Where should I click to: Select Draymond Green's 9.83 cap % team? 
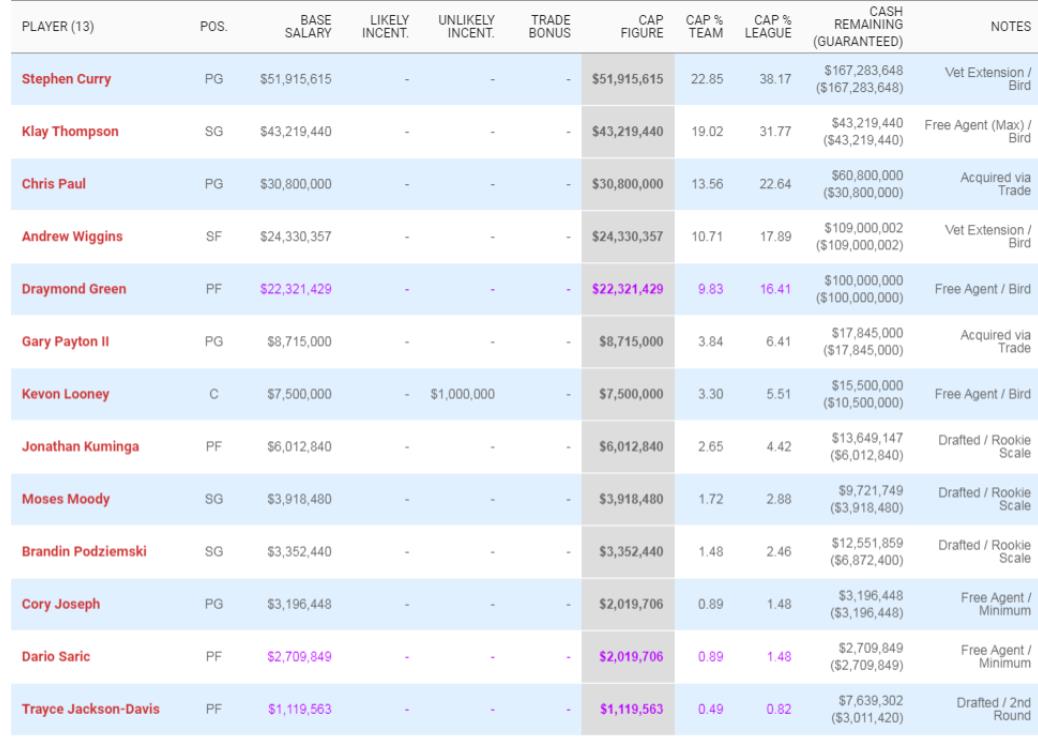(710, 289)
